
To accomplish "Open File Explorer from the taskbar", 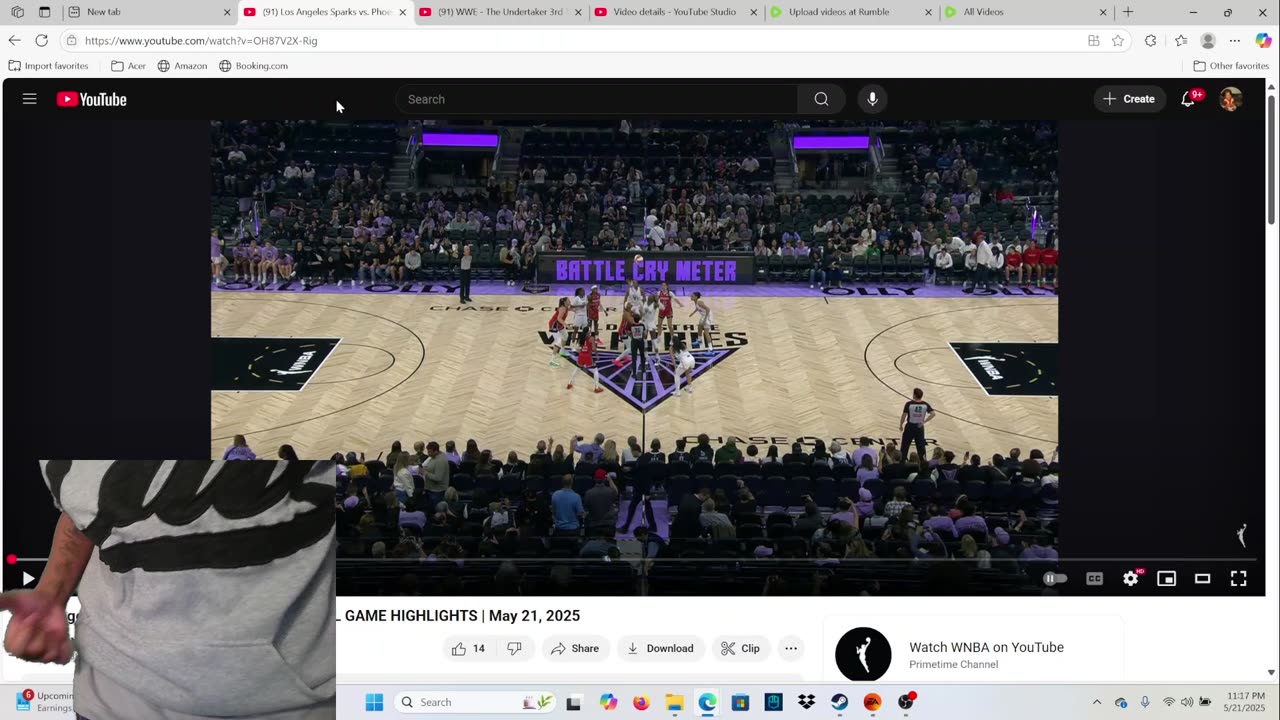I will point(674,702).
